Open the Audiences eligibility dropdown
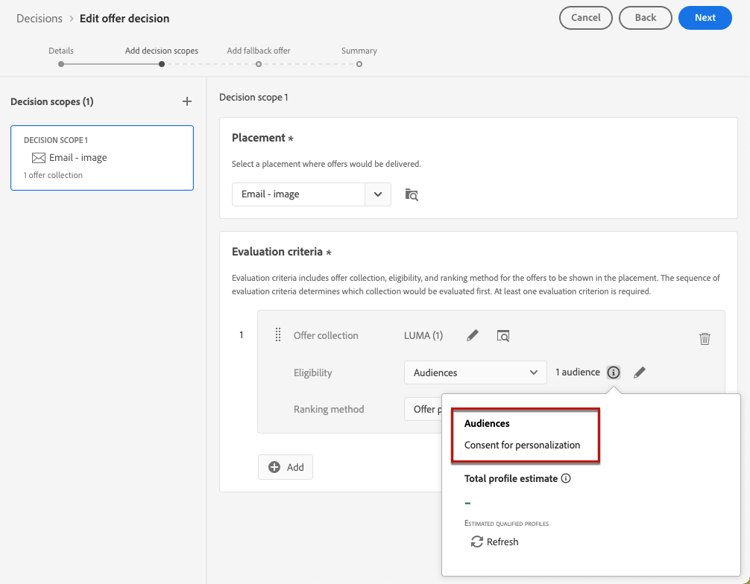The image size is (750, 584). [475, 372]
